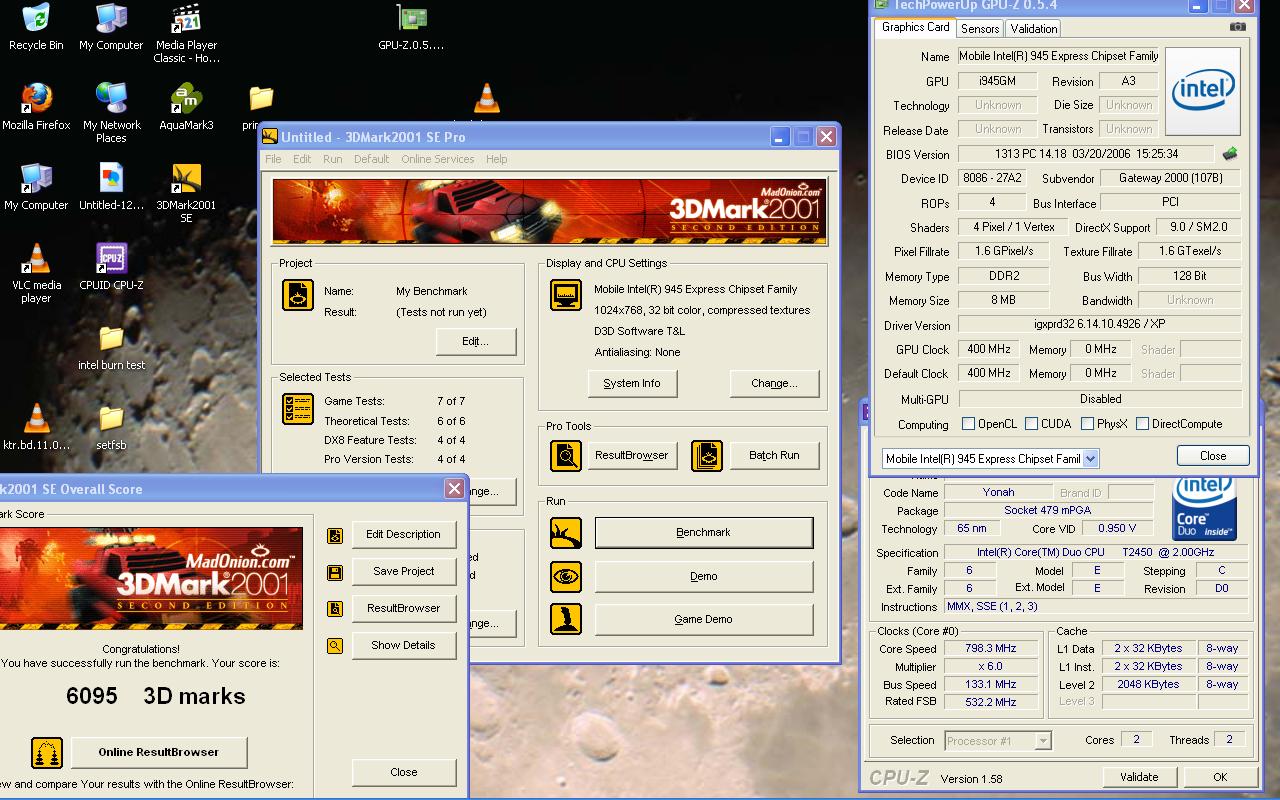Click the Demo button
This screenshot has width=1280, height=800.
click(704, 576)
